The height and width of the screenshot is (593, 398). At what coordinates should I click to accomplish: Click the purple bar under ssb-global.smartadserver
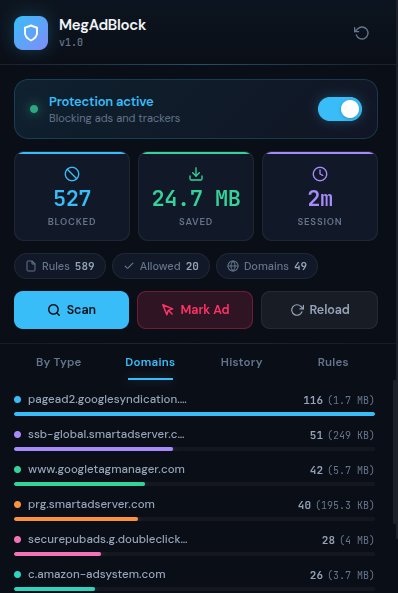coord(93,449)
